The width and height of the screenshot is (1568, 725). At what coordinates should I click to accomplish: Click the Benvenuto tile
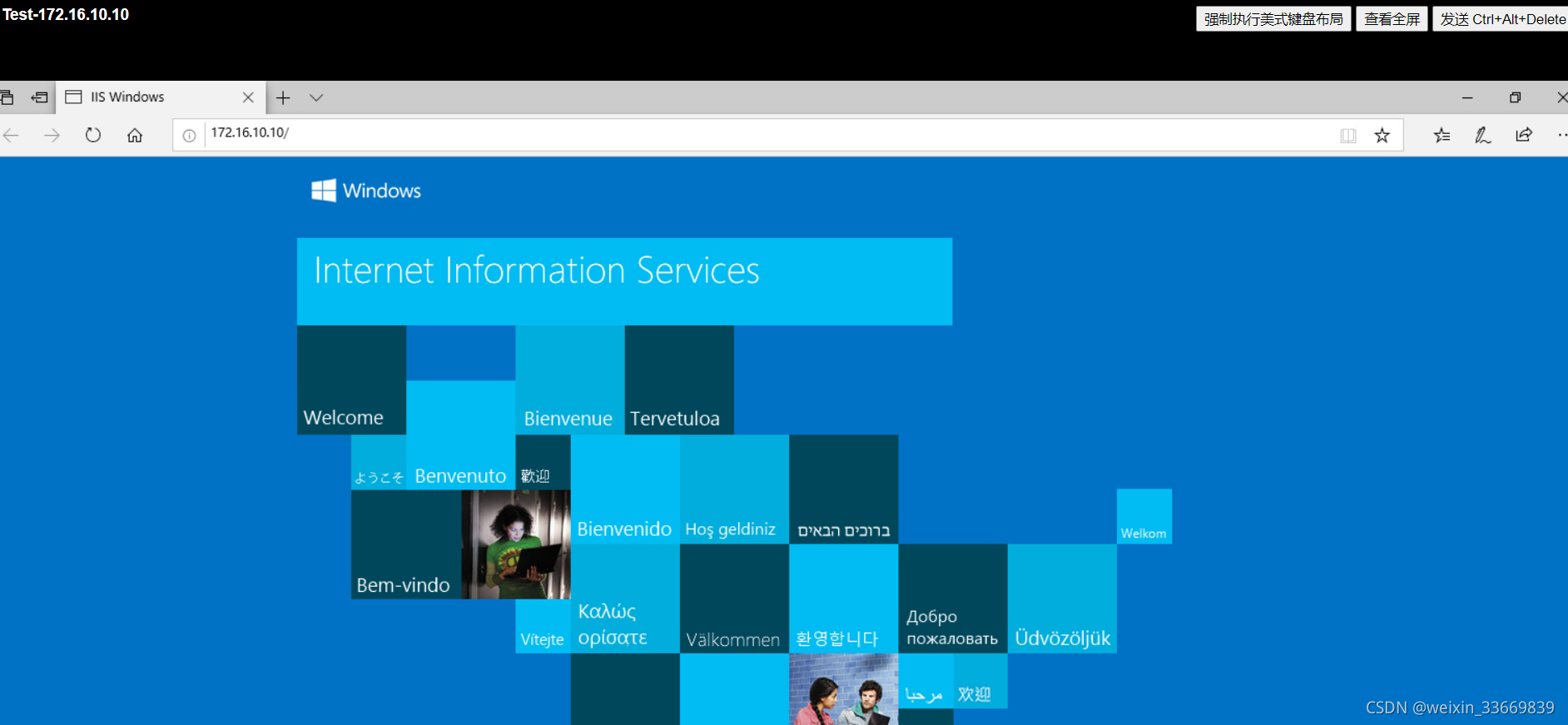pos(460,435)
